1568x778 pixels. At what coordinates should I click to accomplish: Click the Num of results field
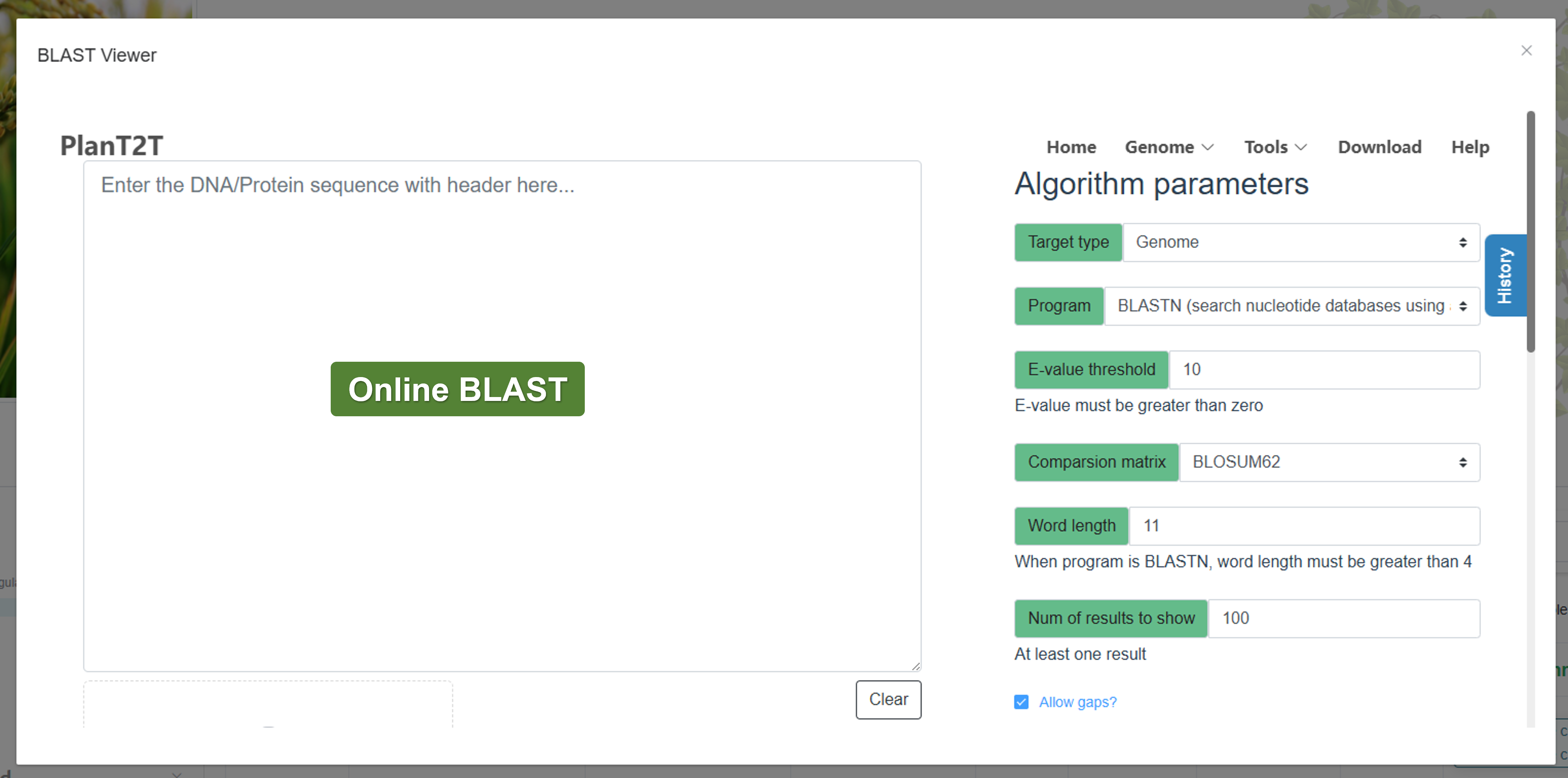point(1343,618)
